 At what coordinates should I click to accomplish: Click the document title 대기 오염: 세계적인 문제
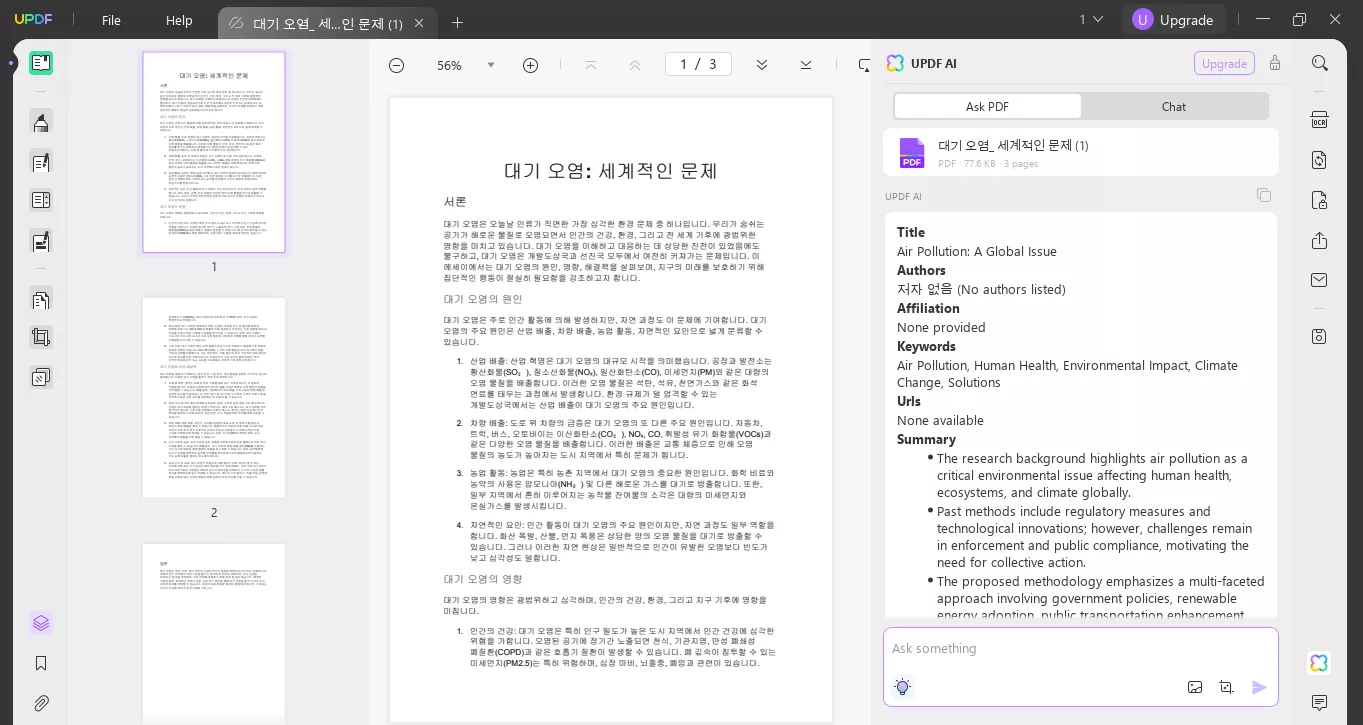coord(611,170)
